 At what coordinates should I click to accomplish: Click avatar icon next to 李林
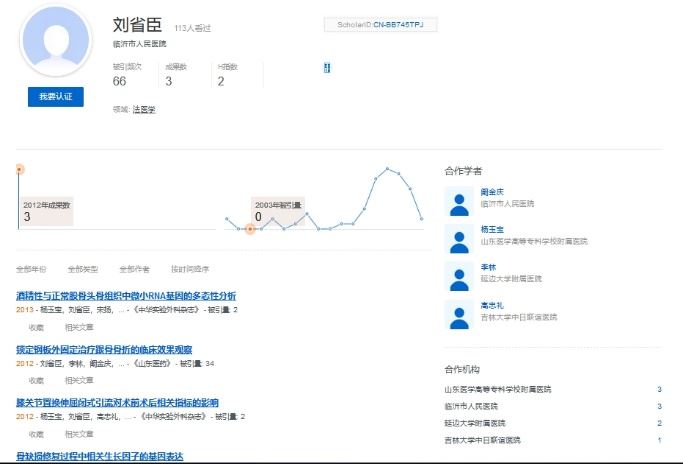[x=459, y=277]
